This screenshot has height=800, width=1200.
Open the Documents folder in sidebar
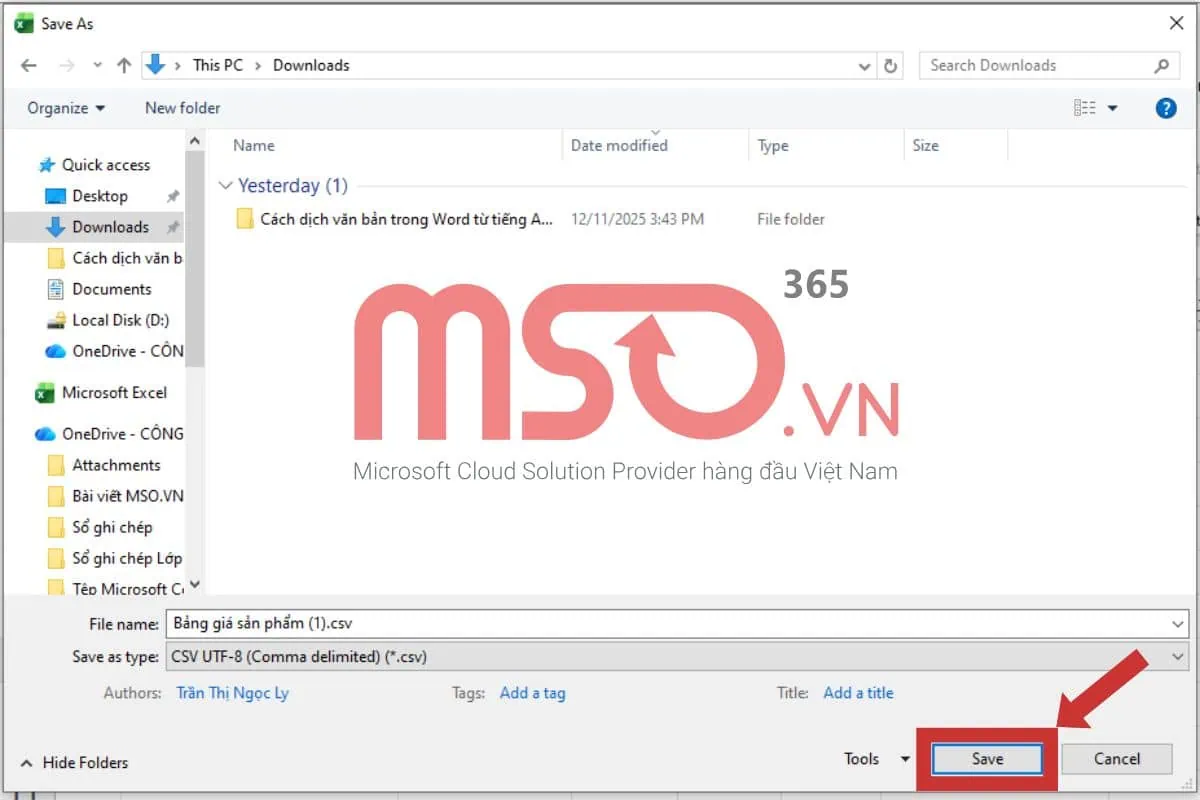point(111,289)
